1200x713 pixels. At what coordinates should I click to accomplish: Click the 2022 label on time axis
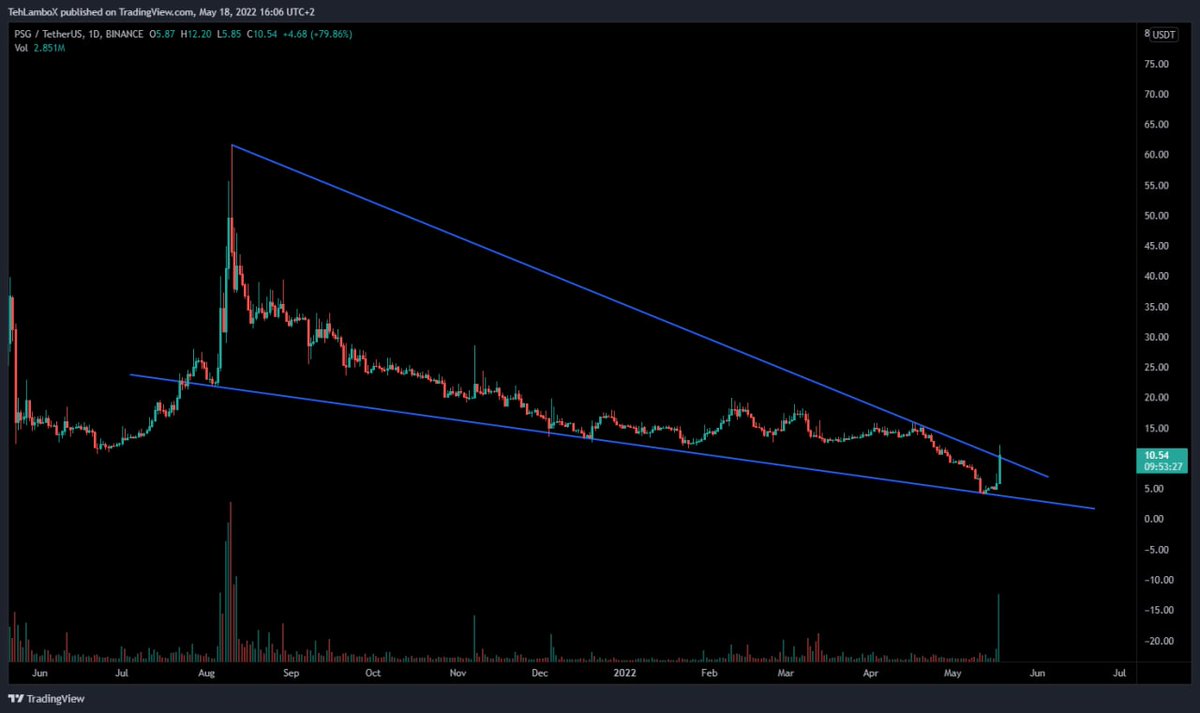pos(624,674)
